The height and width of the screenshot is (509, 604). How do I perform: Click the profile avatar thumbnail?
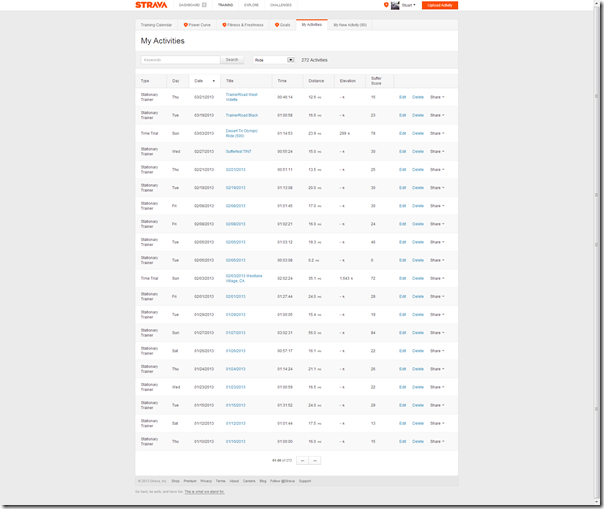point(395,5)
